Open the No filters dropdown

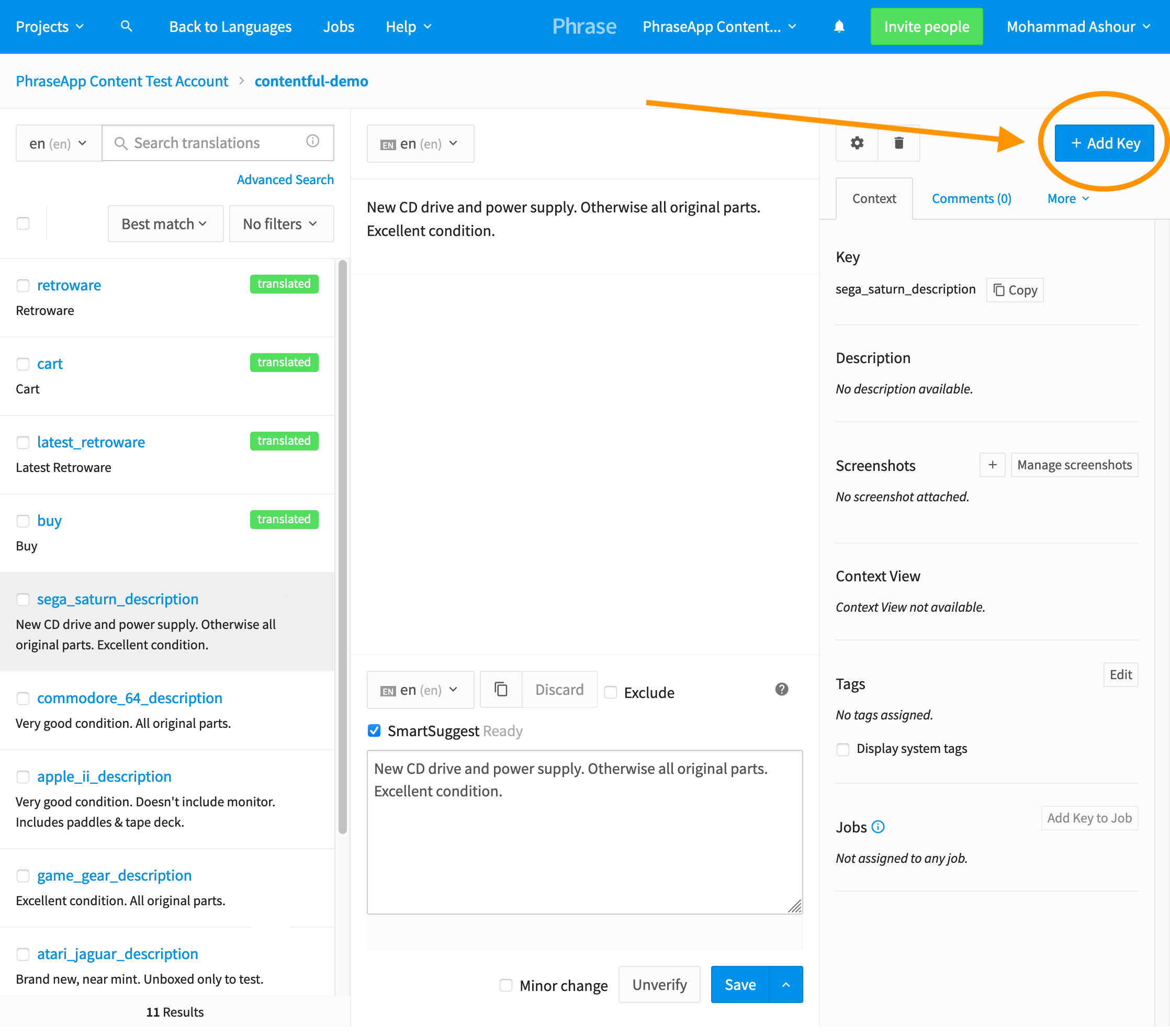[281, 223]
